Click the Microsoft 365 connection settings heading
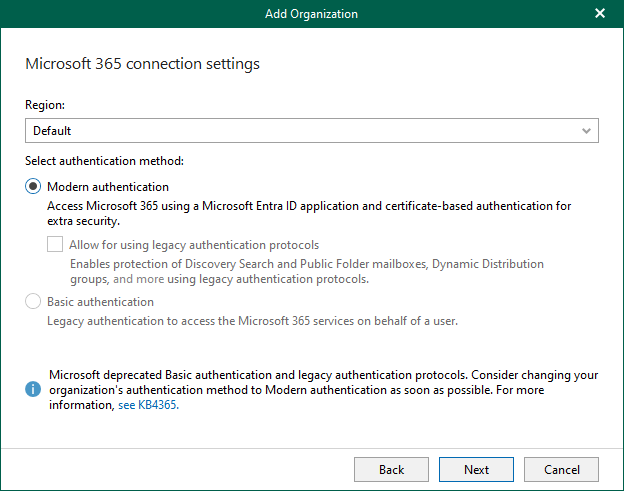Image resolution: width=624 pixels, height=491 pixels. point(142,64)
